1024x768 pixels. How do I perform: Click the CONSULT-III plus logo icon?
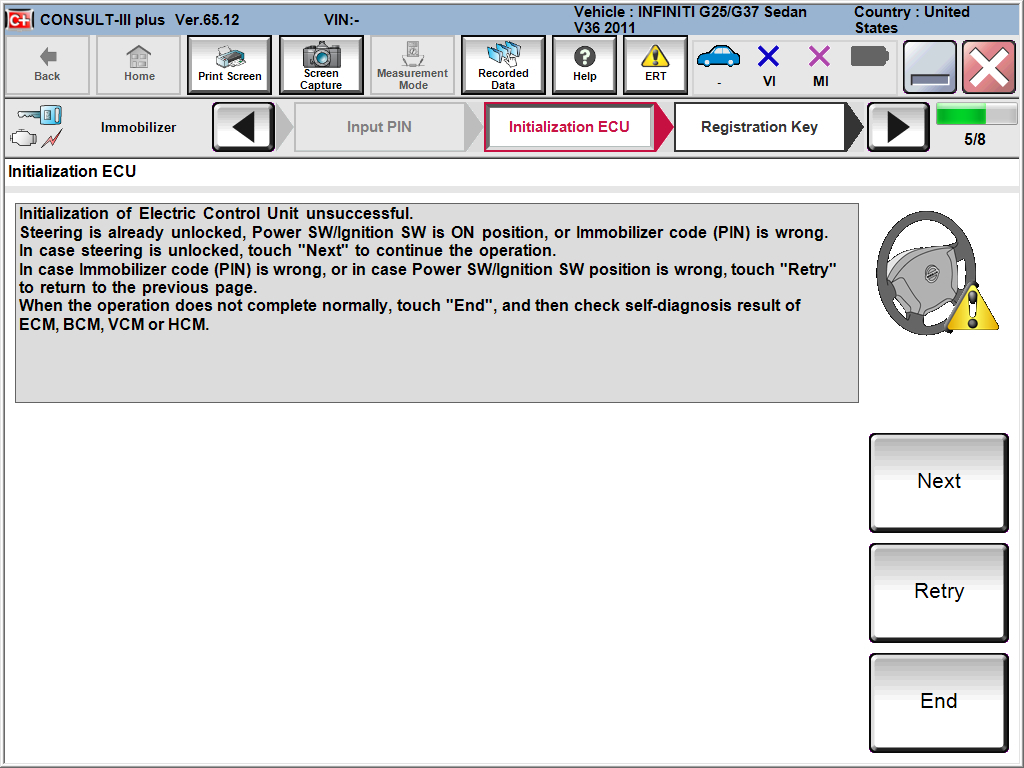[19, 20]
